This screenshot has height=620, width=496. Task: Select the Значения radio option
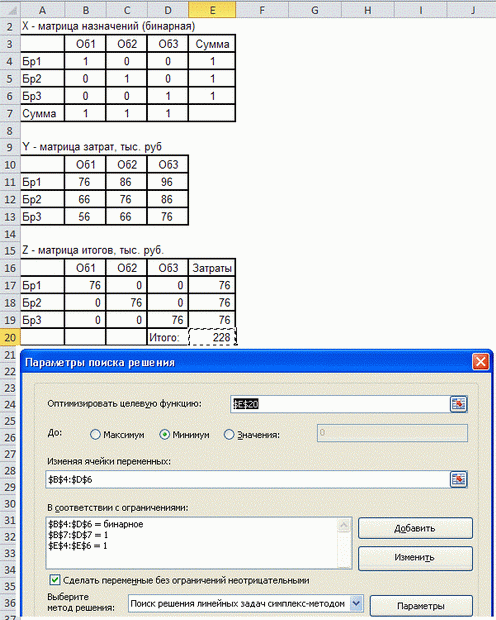pos(229,435)
